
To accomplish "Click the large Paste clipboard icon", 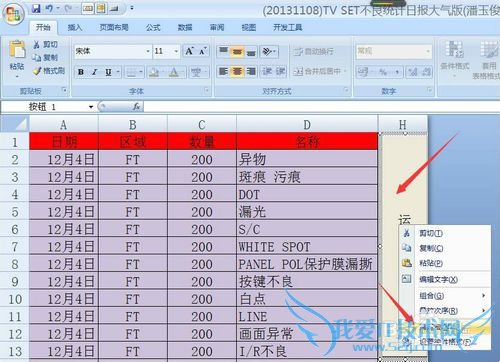I will (17, 50).
